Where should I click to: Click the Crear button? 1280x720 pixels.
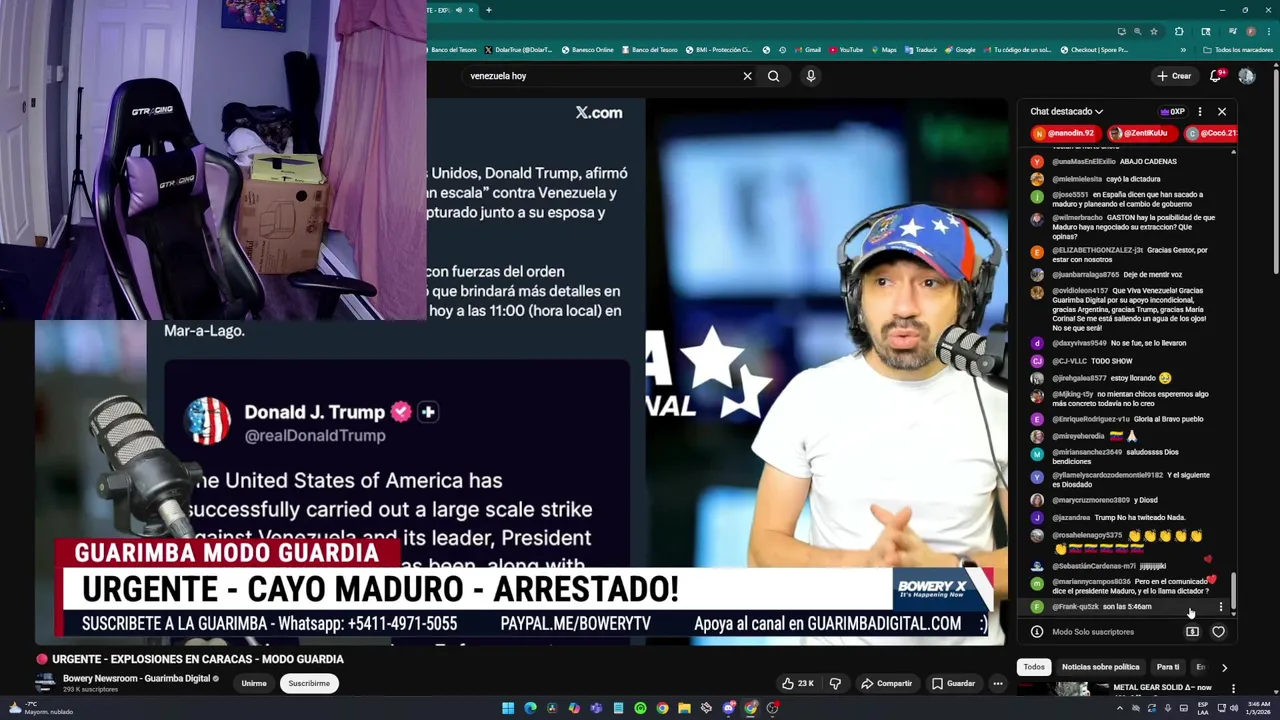[1174, 76]
